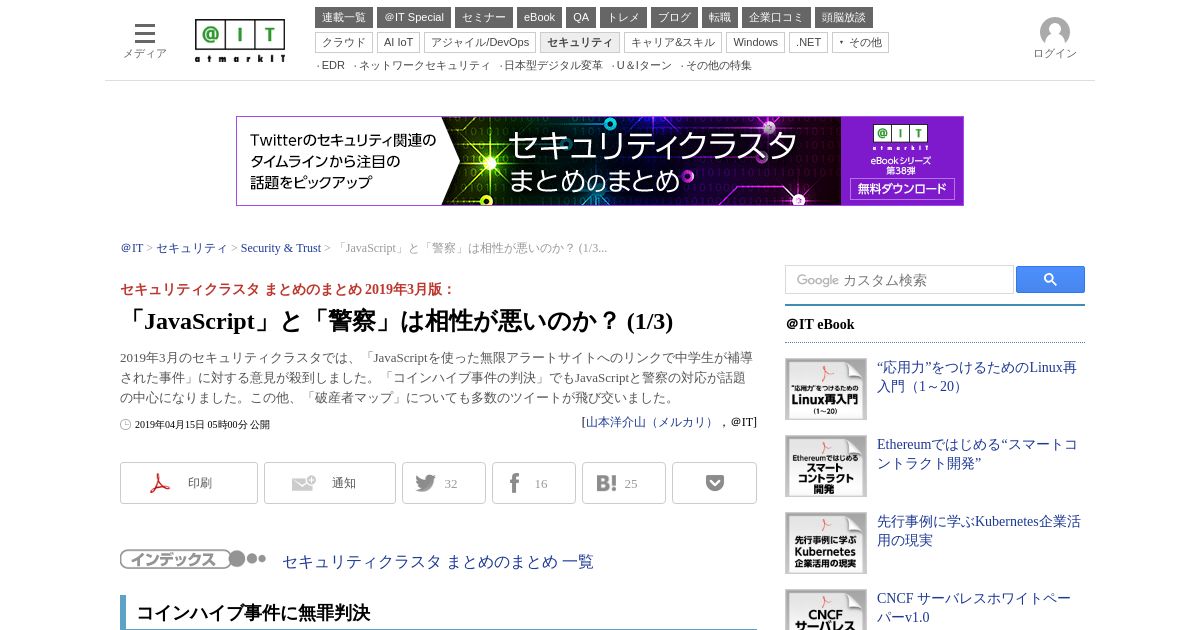Viewport: 1200px width, 630px height.
Task: Open the QA menu item
Action: [x=581, y=17]
